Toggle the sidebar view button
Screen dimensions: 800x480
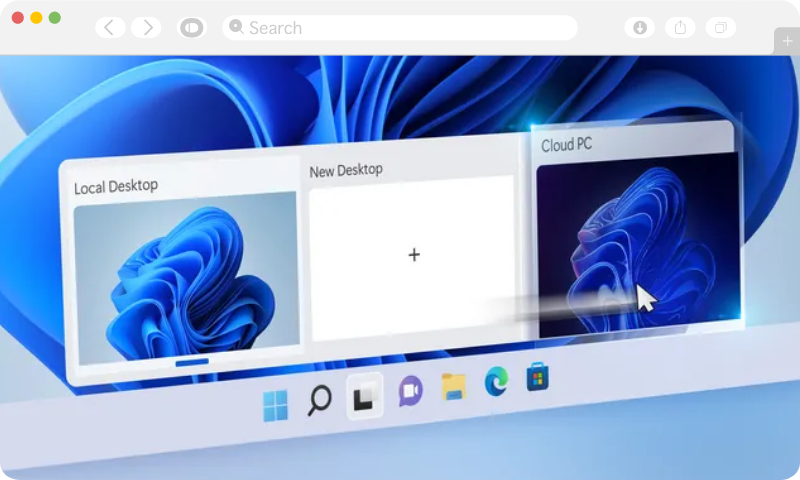pos(192,28)
